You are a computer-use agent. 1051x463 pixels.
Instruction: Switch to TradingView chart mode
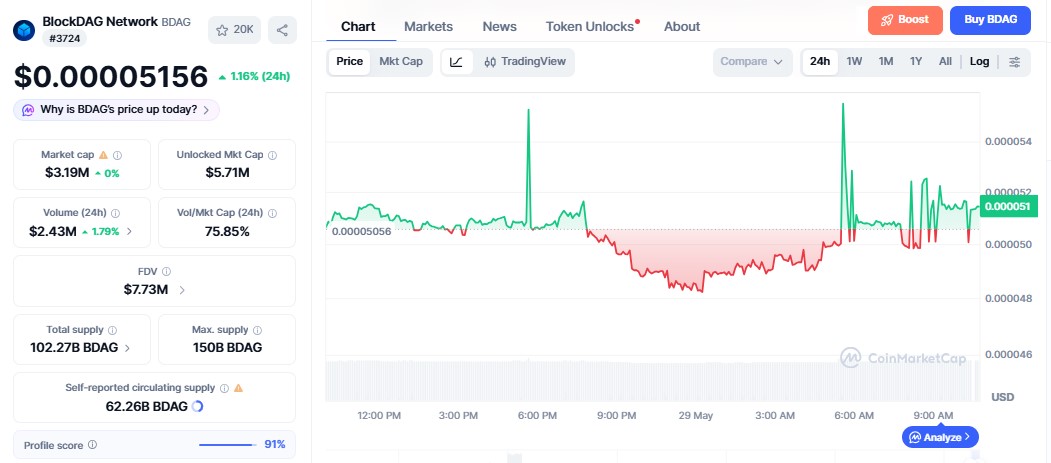coord(525,62)
